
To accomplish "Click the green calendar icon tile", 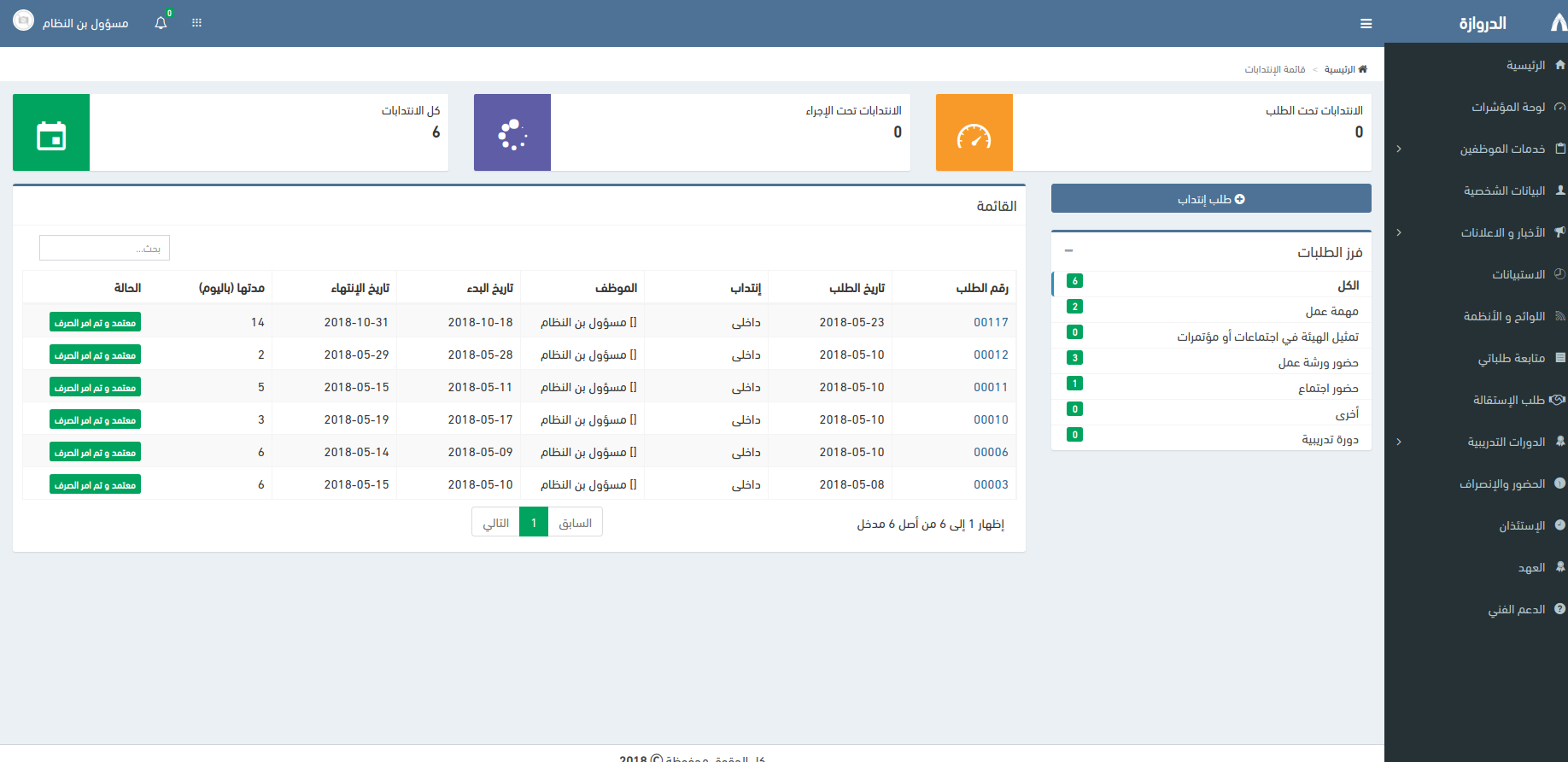I will pyautogui.click(x=51, y=132).
